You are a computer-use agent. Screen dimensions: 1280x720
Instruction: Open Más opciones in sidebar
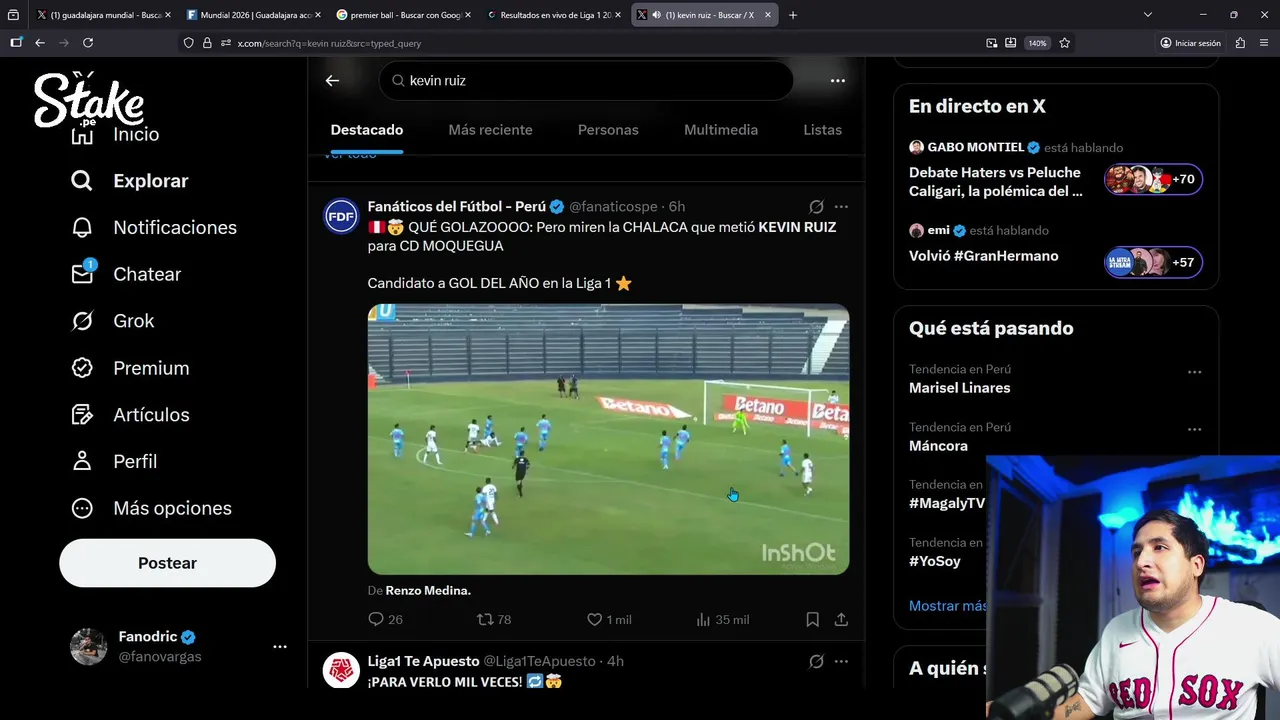click(151, 509)
